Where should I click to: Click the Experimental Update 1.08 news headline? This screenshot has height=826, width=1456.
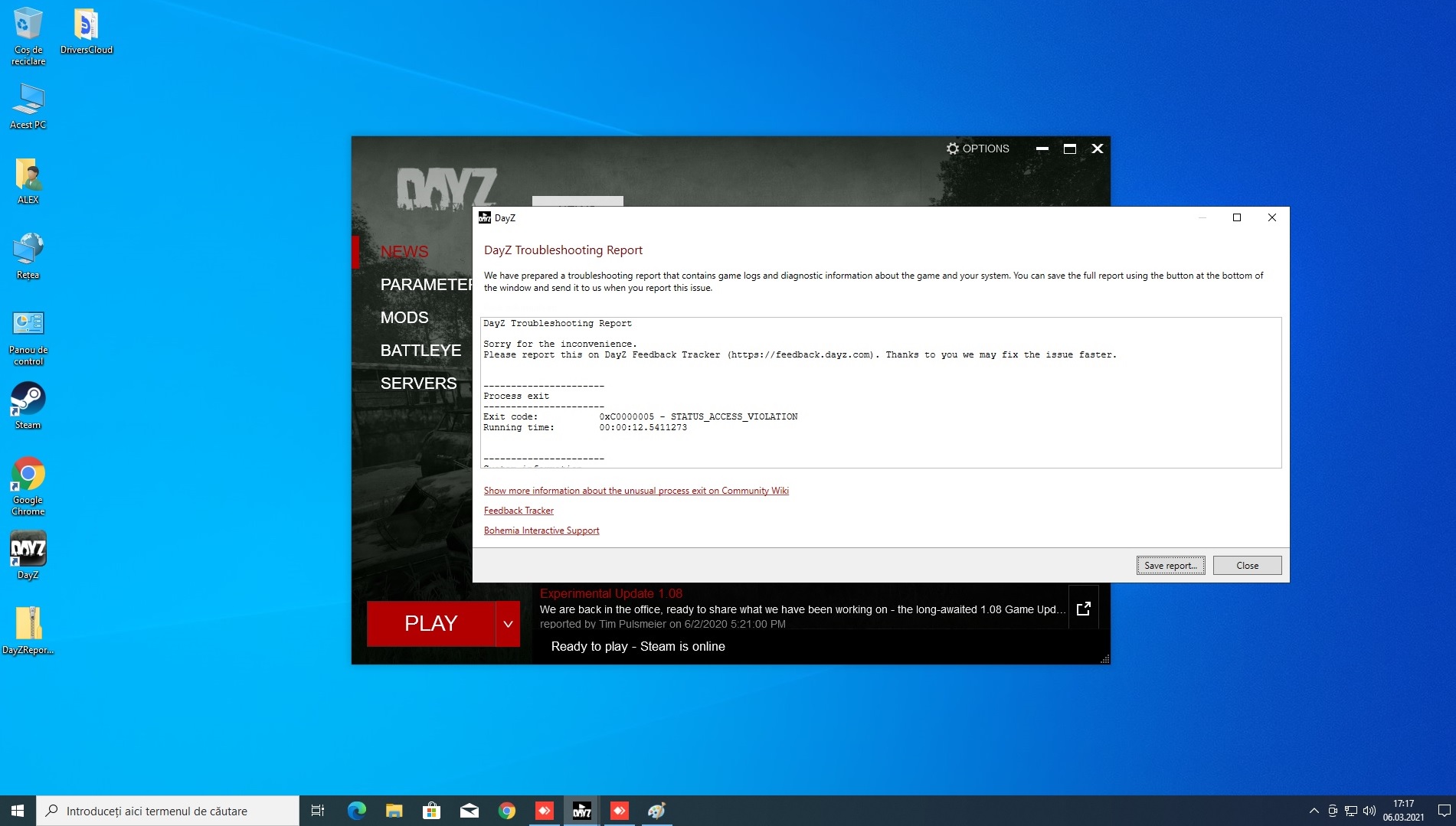click(x=610, y=593)
